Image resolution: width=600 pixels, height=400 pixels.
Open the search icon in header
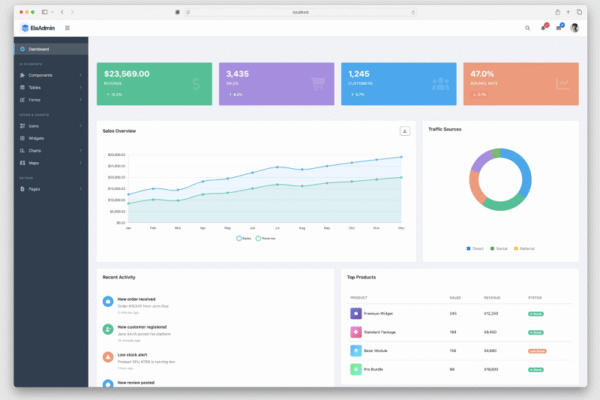coord(528,28)
